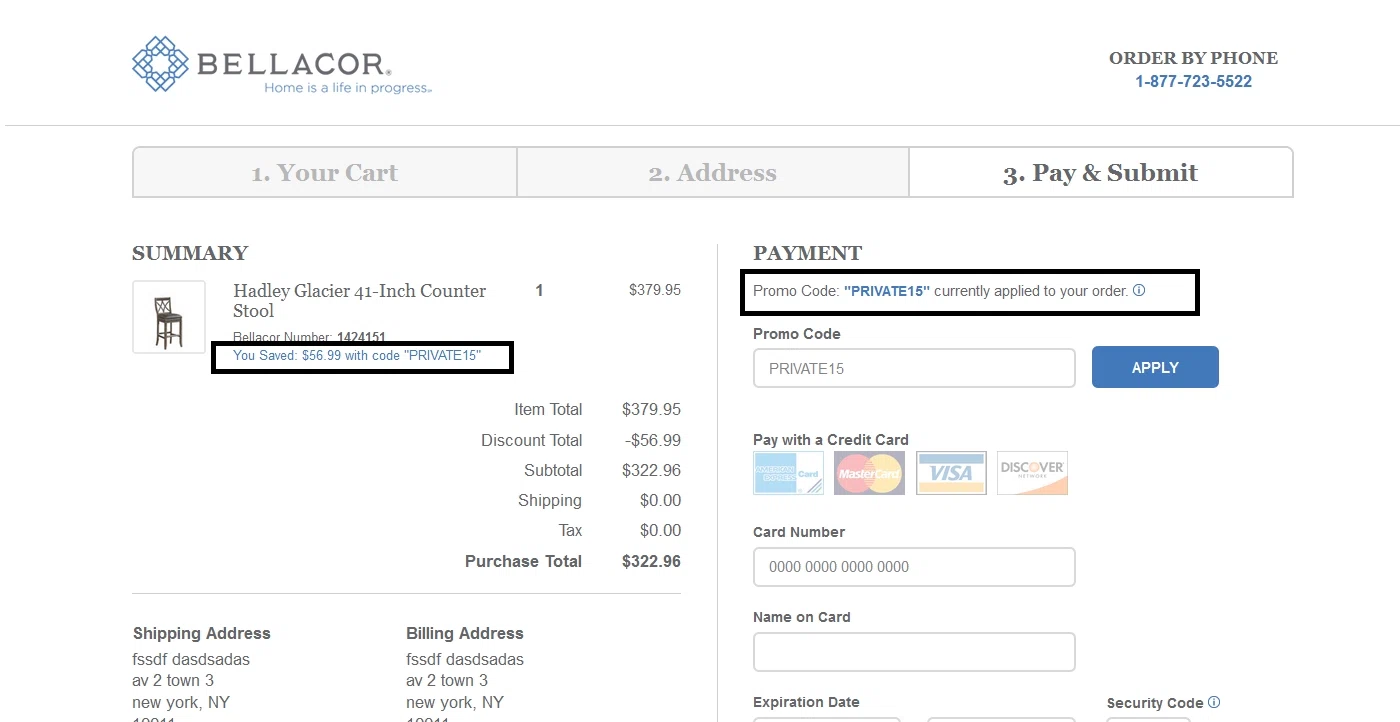Click the Subtotal $322.96 value

651,470
